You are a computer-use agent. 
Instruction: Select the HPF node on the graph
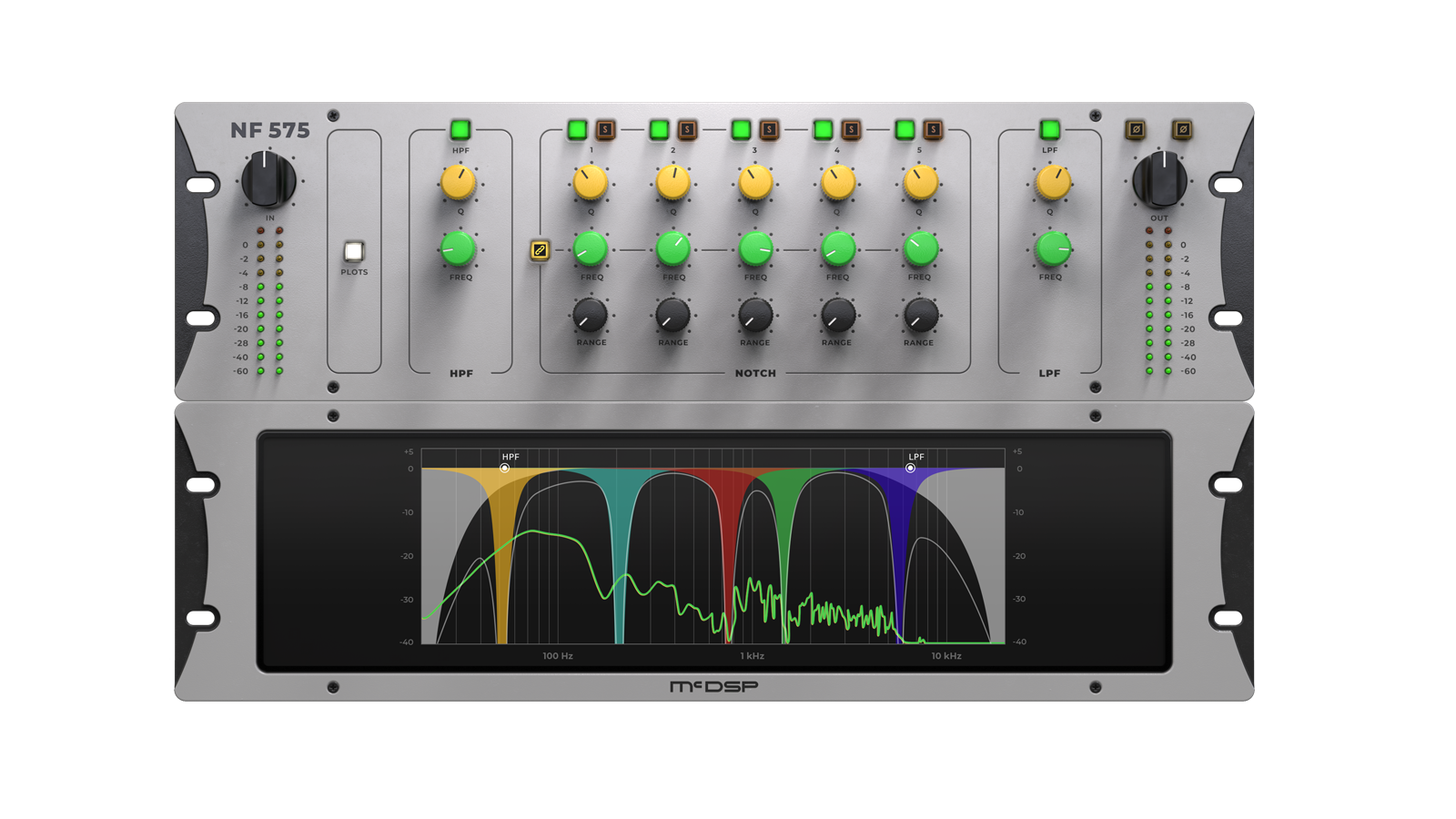pyautogui.click(x=504, y=468)
